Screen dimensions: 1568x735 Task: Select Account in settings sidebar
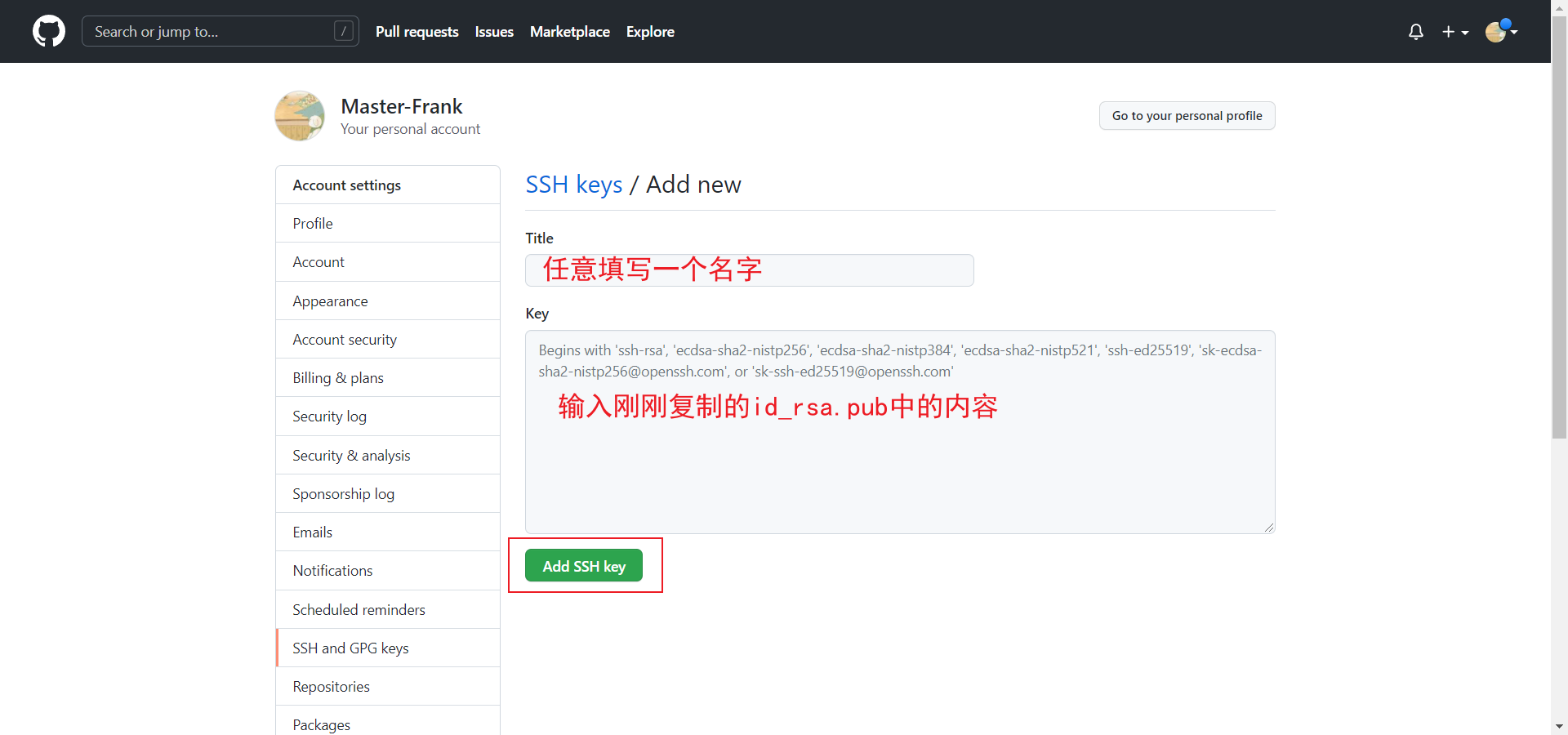point(388,262)
